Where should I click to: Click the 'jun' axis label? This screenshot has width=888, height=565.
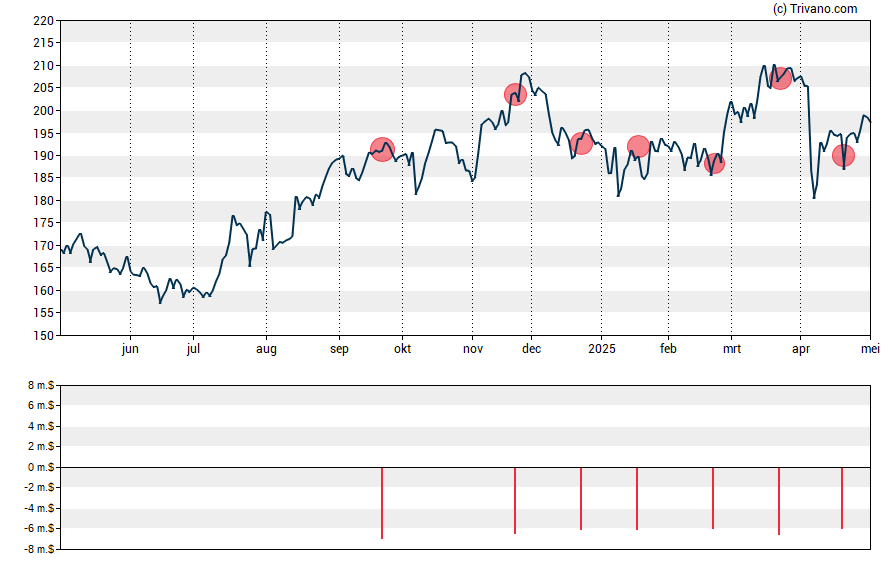pos(130,349)
